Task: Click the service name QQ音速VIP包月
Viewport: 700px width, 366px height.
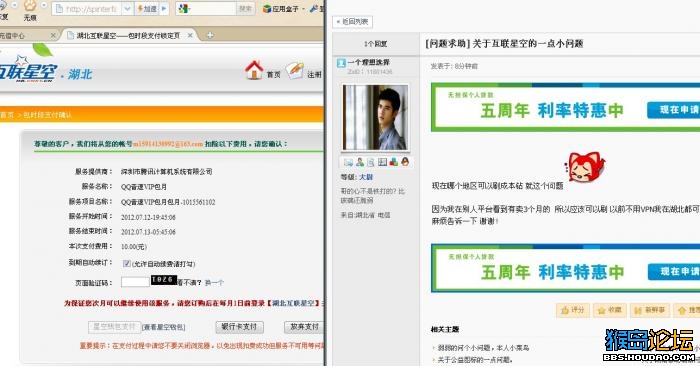Action: 144,187
